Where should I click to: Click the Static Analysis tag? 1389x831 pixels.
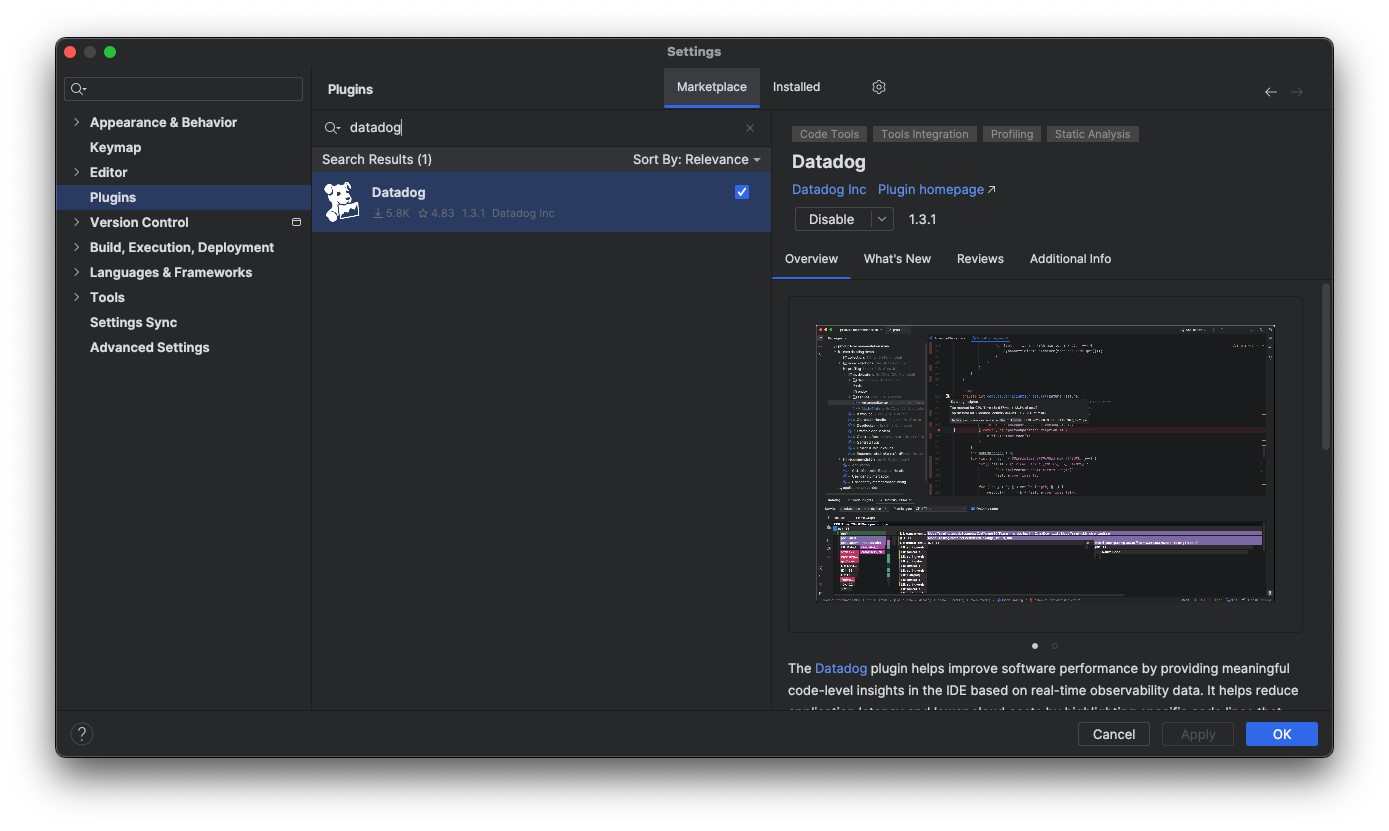1092,134
